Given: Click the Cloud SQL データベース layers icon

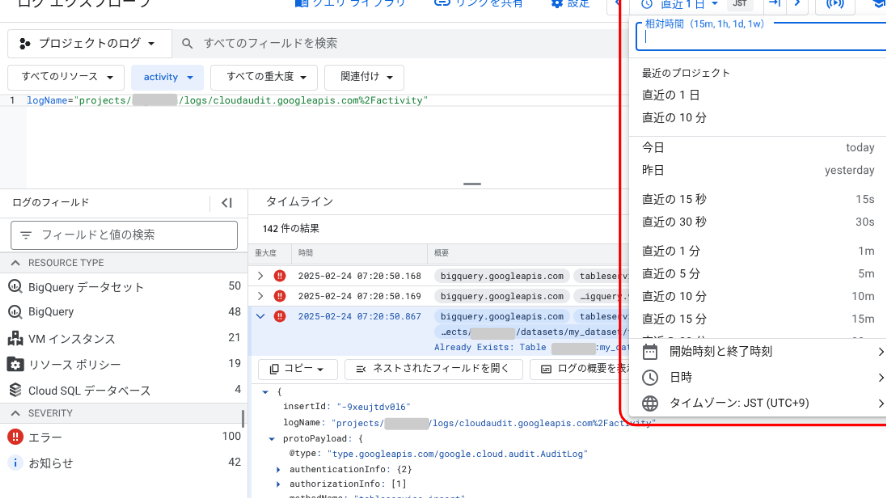Looking at the screenshot, I should tap(15, 390).
